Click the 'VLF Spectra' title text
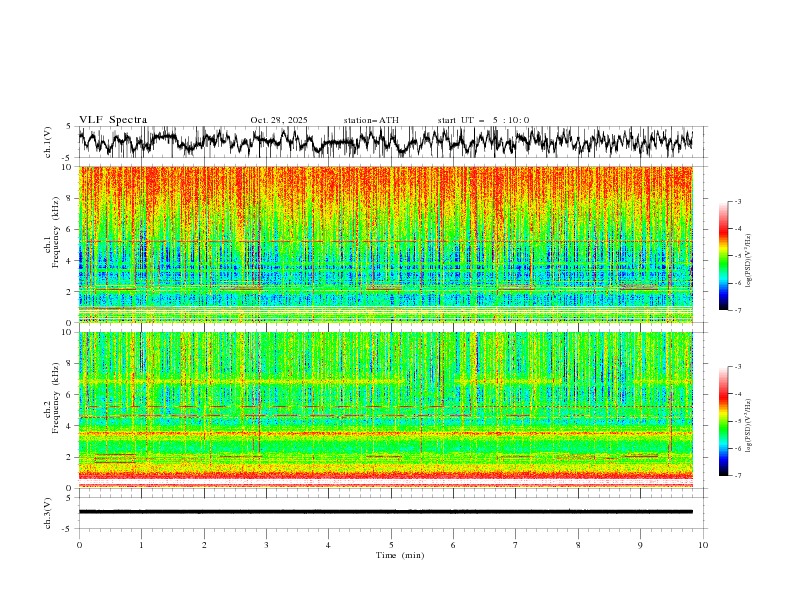Screen dimensions: 792x612 (x=113, y=120)
